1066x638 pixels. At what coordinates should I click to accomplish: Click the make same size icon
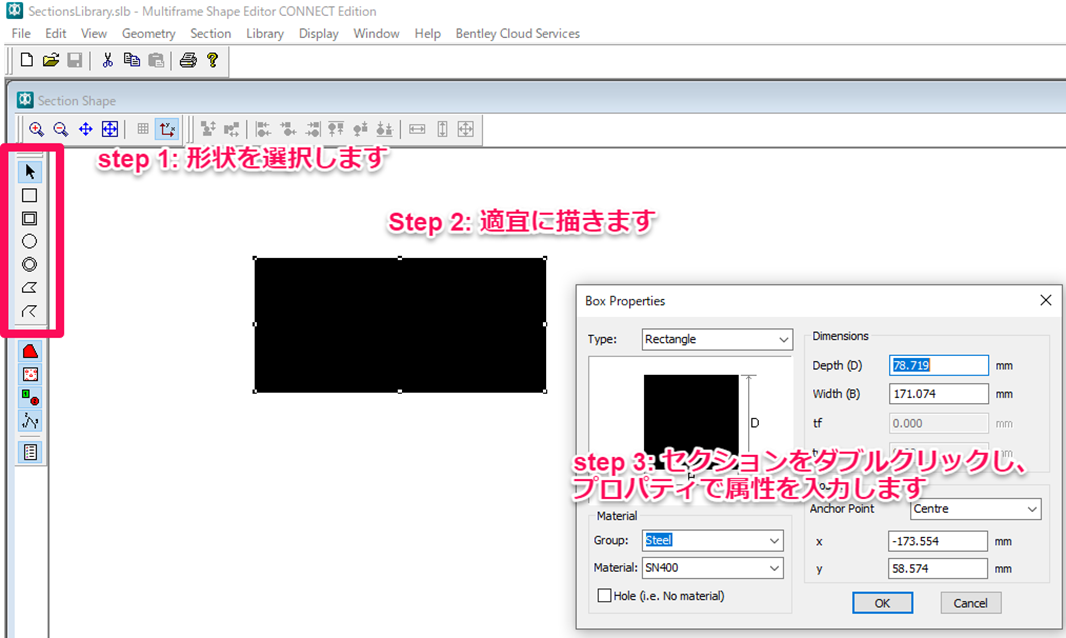[466, 129]
